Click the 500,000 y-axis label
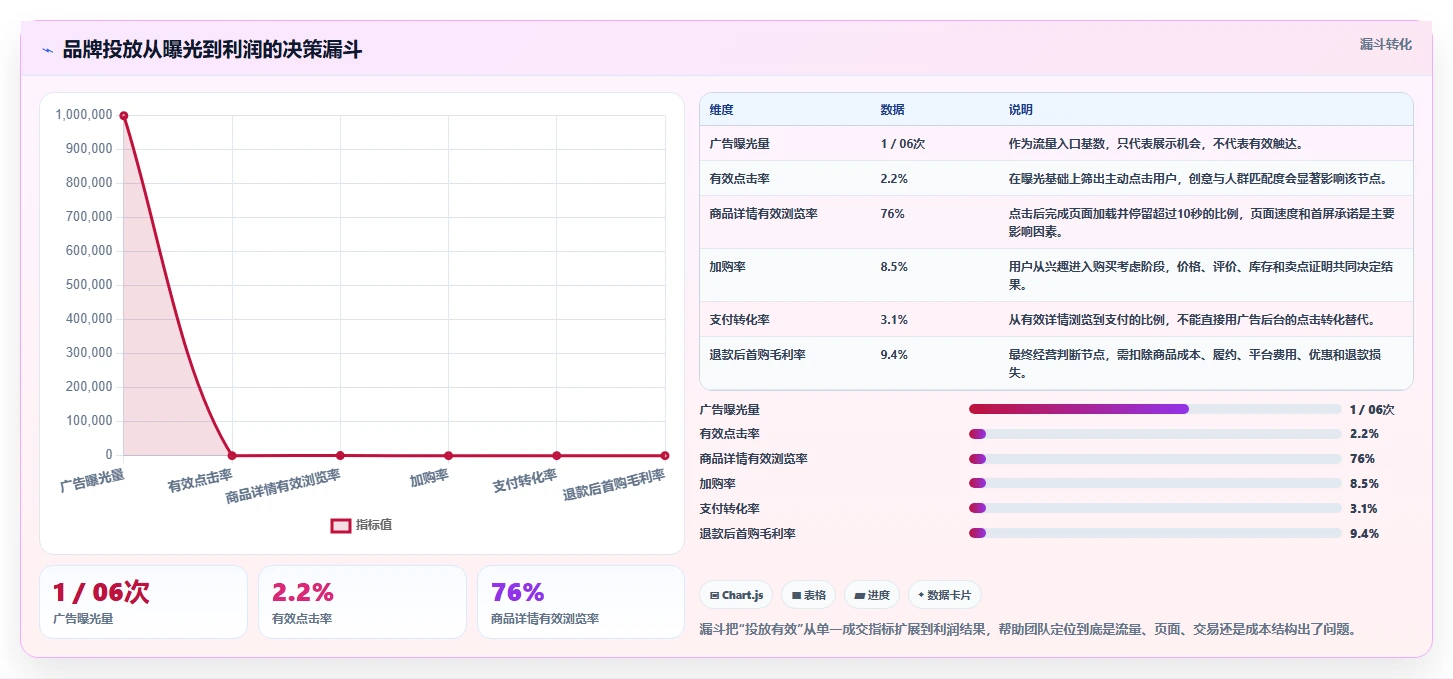Screen dimensions: 1453x679 pos(87,285)
